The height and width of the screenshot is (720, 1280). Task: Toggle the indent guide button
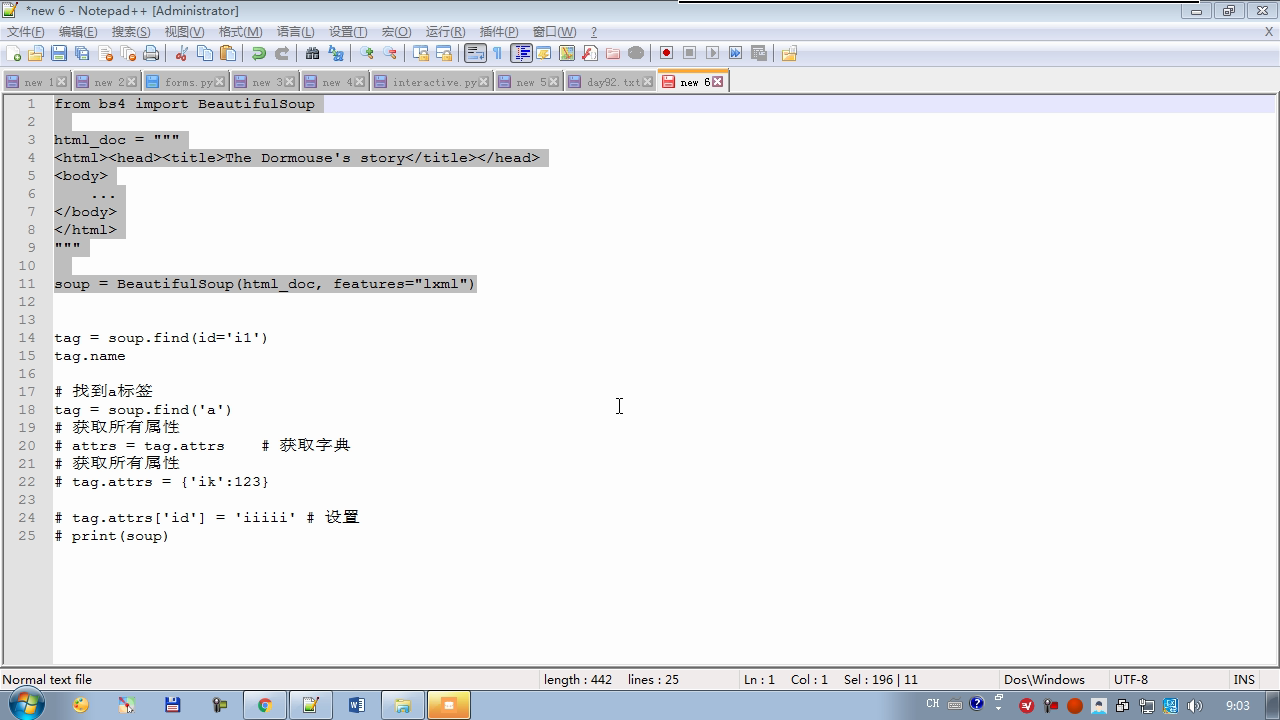pos(521,53)
